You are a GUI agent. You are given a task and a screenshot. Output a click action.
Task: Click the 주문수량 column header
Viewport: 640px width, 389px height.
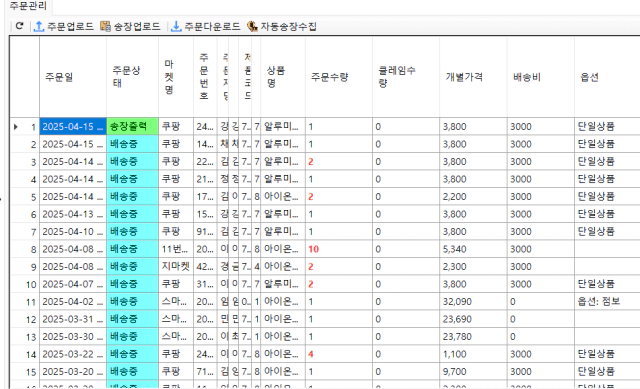pos(339,77)
